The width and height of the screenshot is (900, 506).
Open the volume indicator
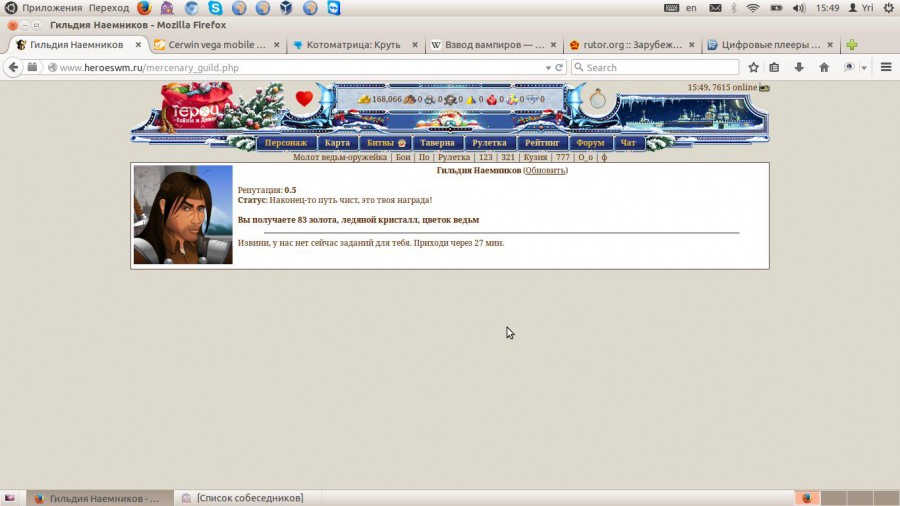click(x=799, y=7)
